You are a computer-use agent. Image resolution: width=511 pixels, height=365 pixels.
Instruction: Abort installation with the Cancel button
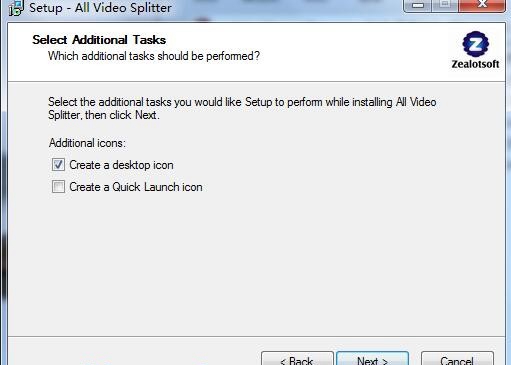tap(457, 358)
